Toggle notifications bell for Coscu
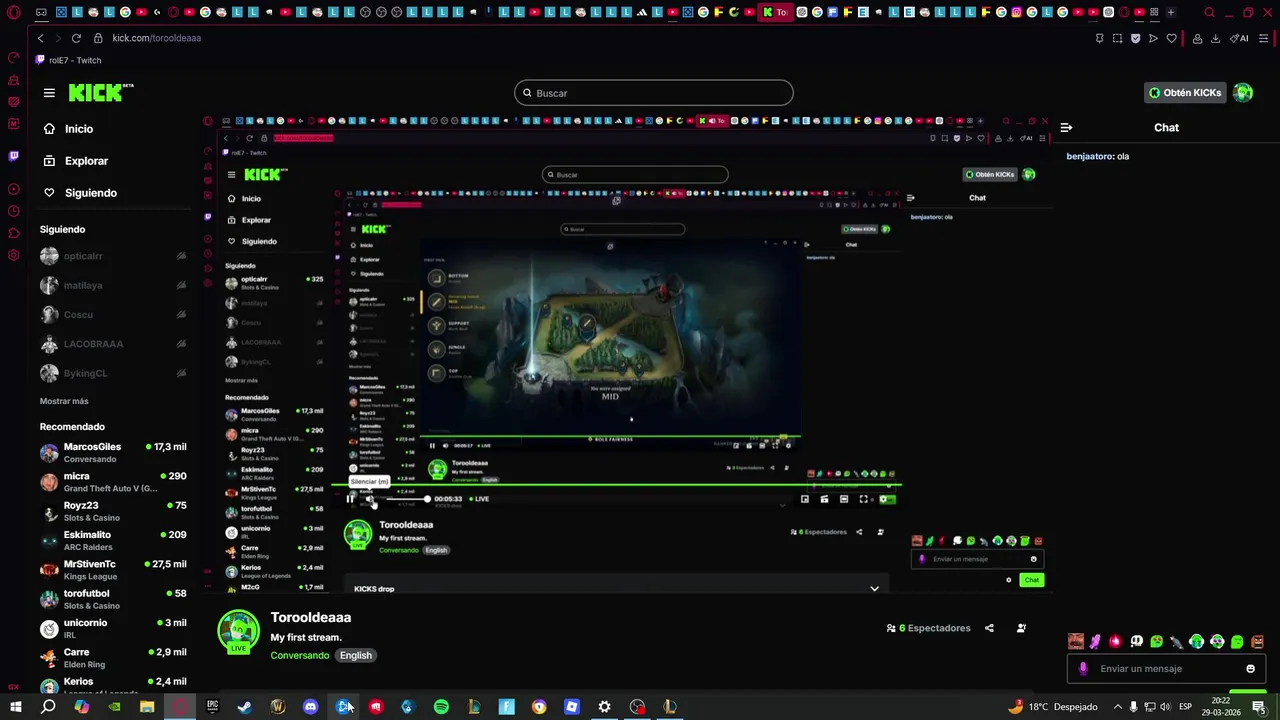The image size is (1280, 720). pos(181,314)
